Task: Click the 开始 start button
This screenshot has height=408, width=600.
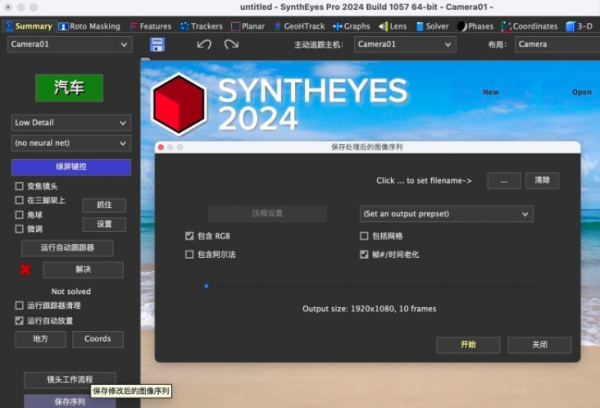Action: click(x=468, y=345)
